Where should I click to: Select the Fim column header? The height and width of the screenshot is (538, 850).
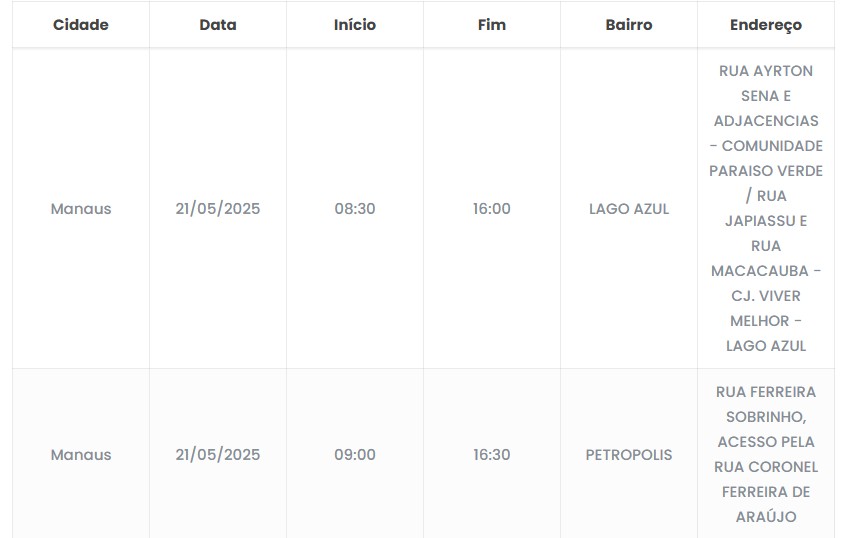click(x=492, y=25)
